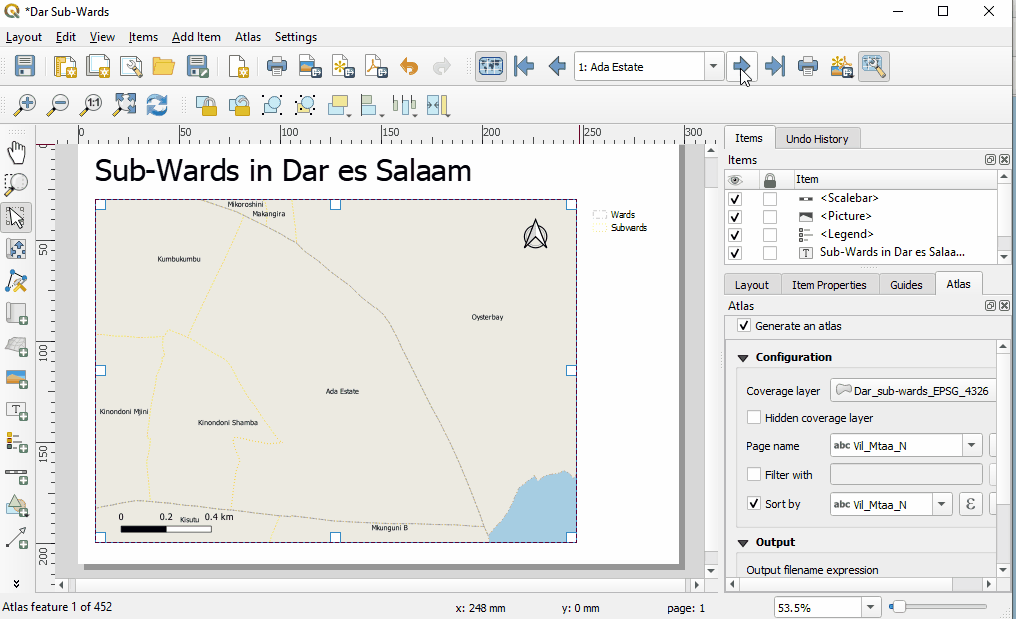Select the Legend item in list
Viewport: 1016px width, 619px height.
846,234
